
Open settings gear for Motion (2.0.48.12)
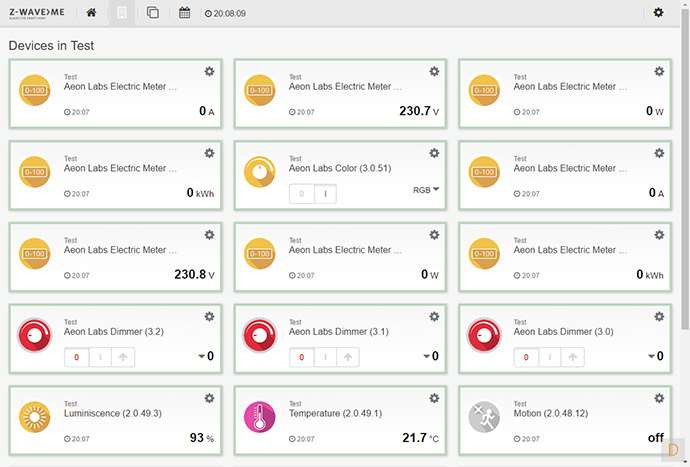click(658, 398)
